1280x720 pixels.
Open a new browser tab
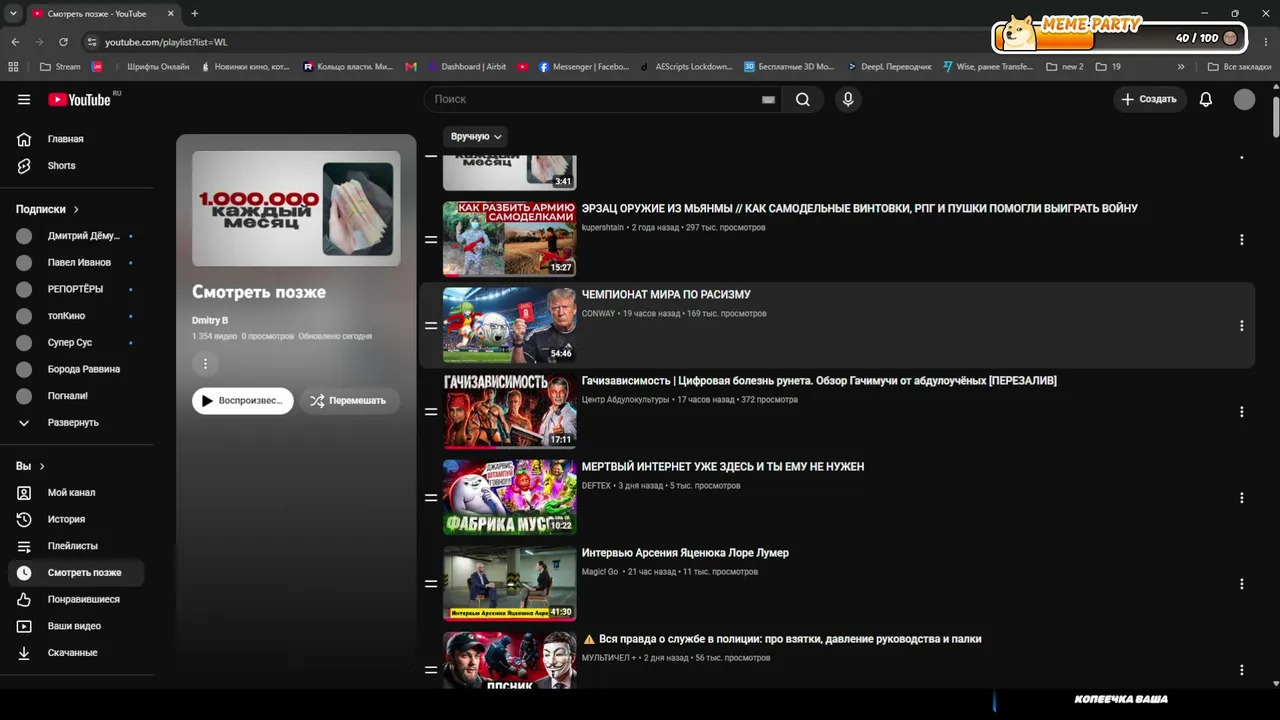[x=194, y=14]
